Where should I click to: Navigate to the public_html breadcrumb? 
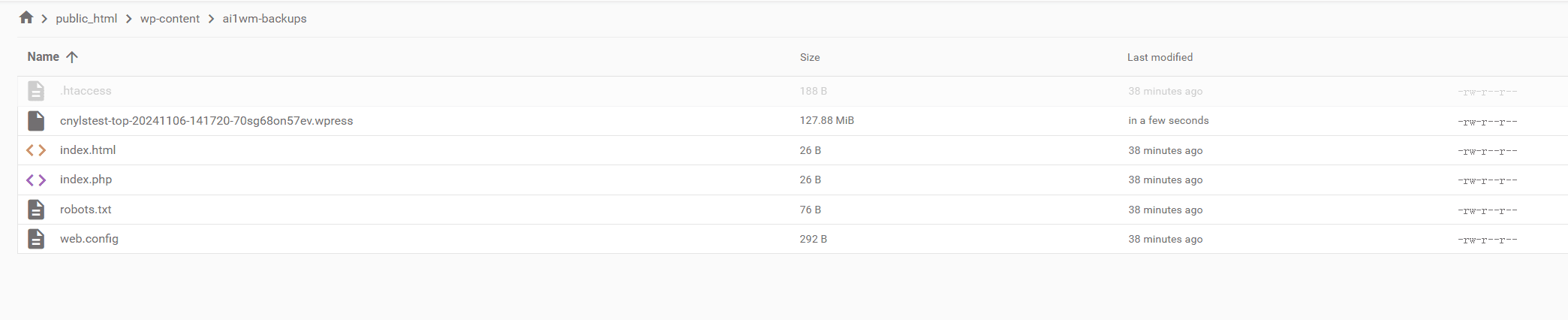[86, 19]
